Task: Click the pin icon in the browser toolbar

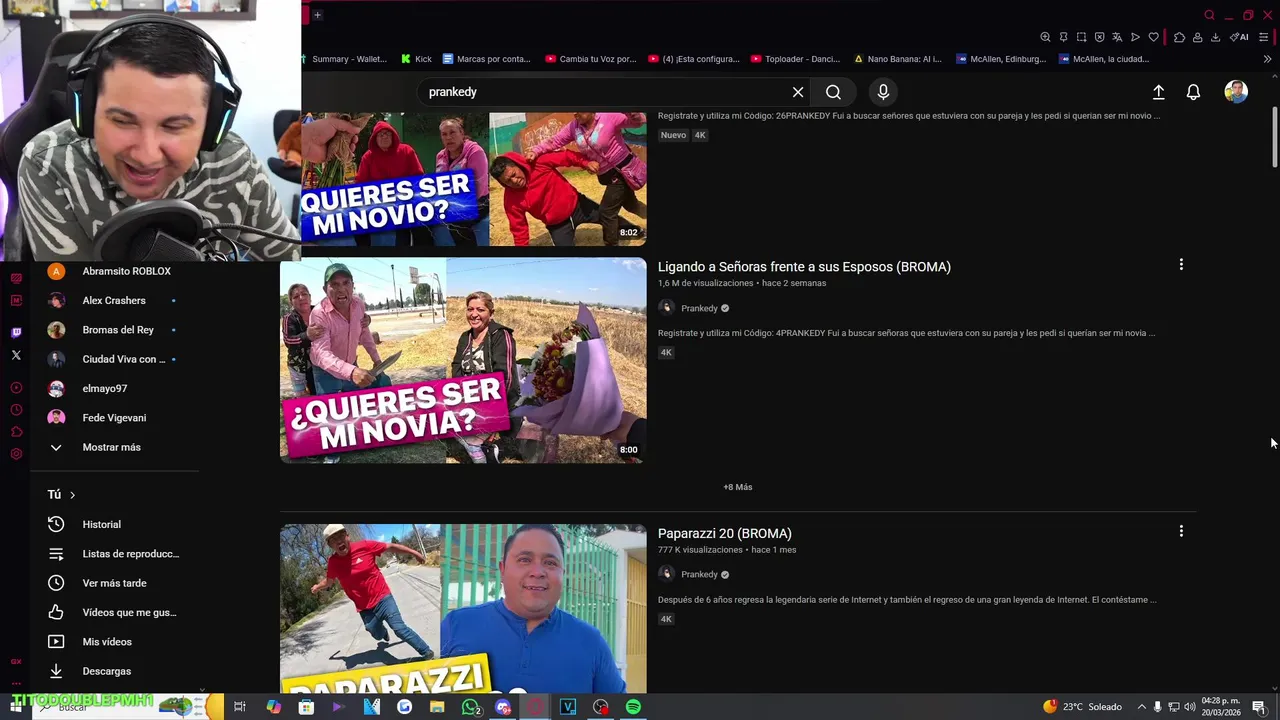Action: pyautogui.click(x=1063, y=37)
